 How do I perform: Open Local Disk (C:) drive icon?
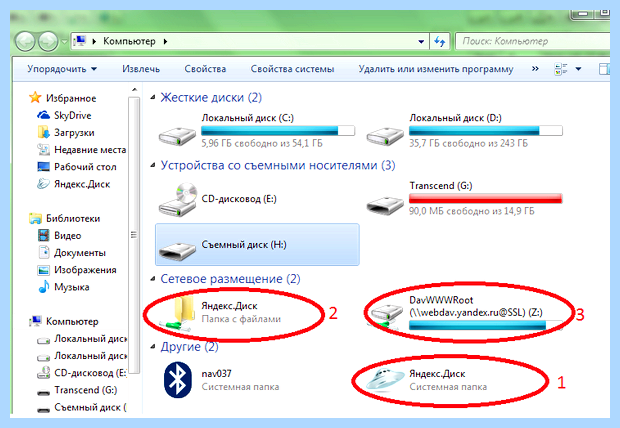pyautogui.click(x=177, y=136)
